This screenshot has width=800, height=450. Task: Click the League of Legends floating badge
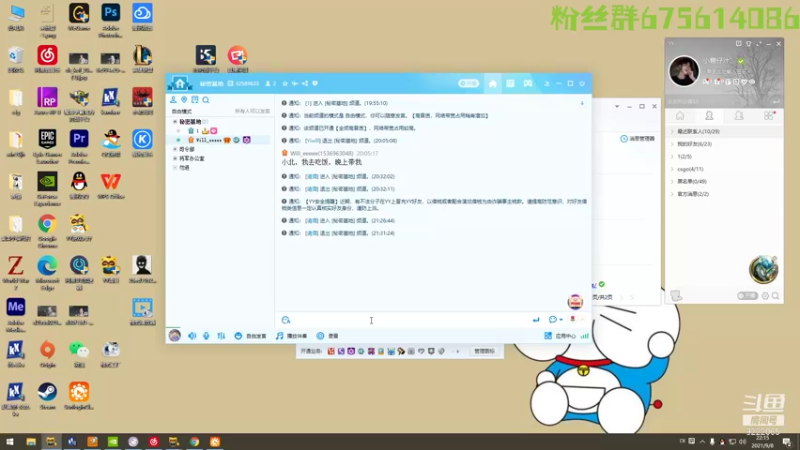pos(763,269)
